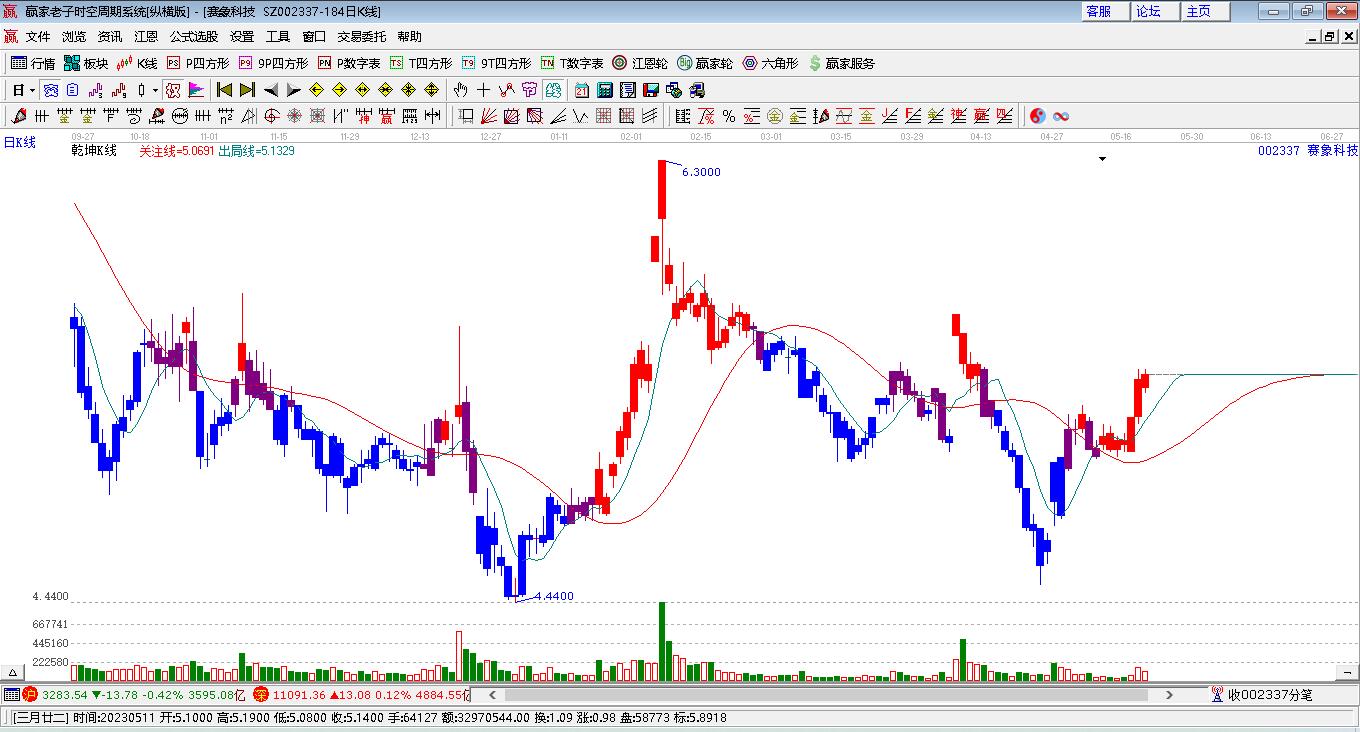The height and width of the screenshot is (732, 1360).
Task: Click the 乾坤K线 indicator label
Action: click(94, 151)
